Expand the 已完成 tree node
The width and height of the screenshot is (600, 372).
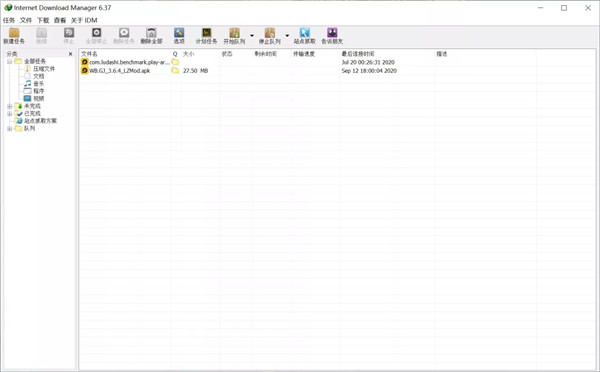point(10,114)
